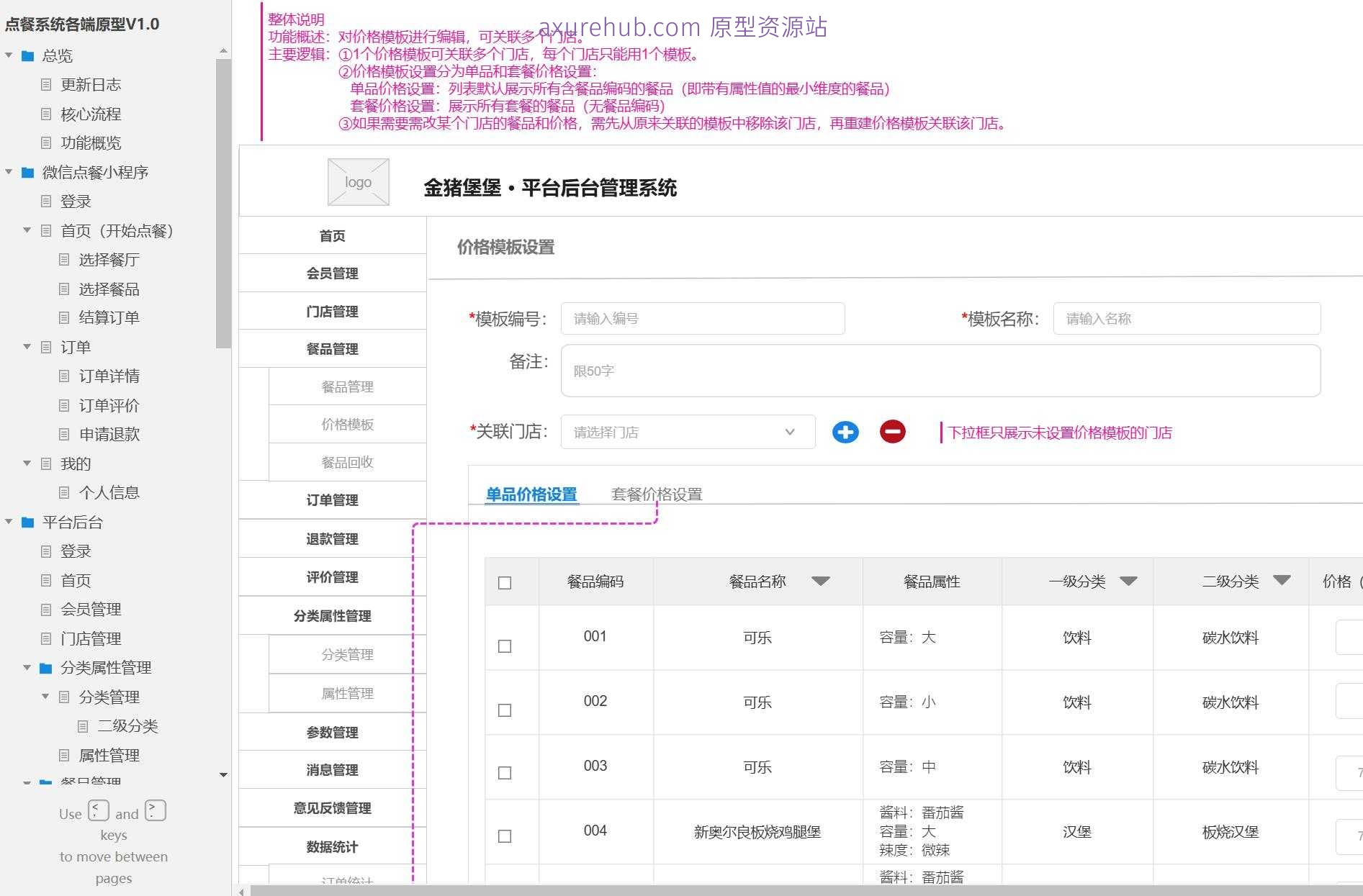The height and width of the screenshot is (896, 1363).
Task: Click the sort arrow in 餐品名称 column
Action: point(821,581)
